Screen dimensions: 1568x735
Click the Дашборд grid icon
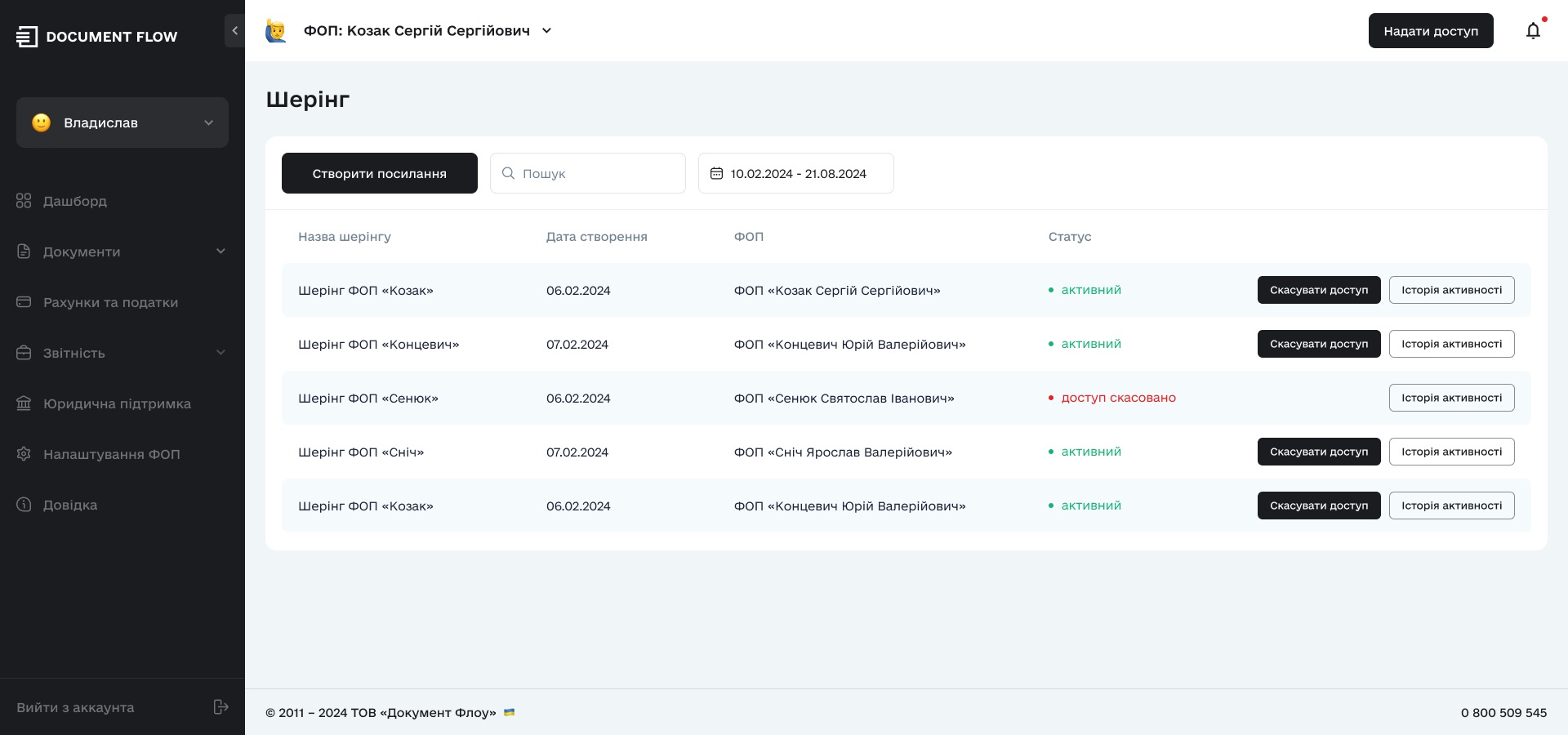point(24,201)
